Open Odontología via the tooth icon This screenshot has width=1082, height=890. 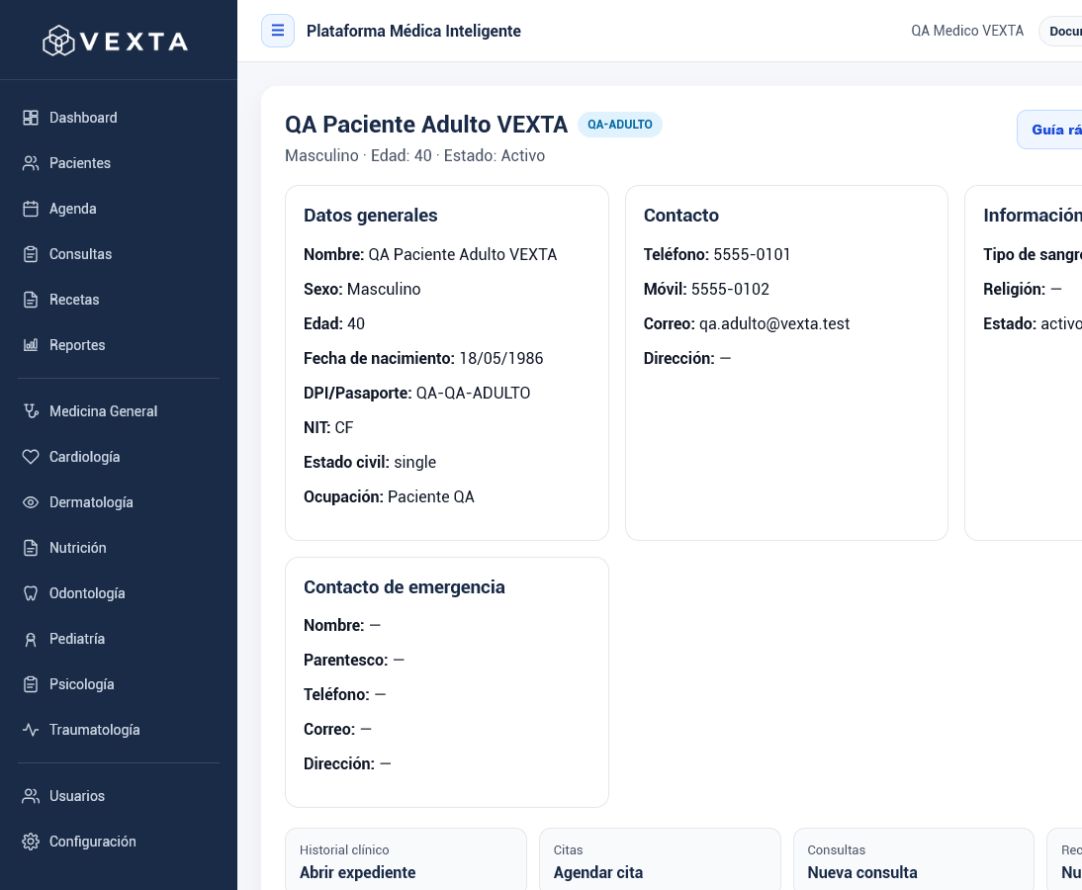click(30, 593)
